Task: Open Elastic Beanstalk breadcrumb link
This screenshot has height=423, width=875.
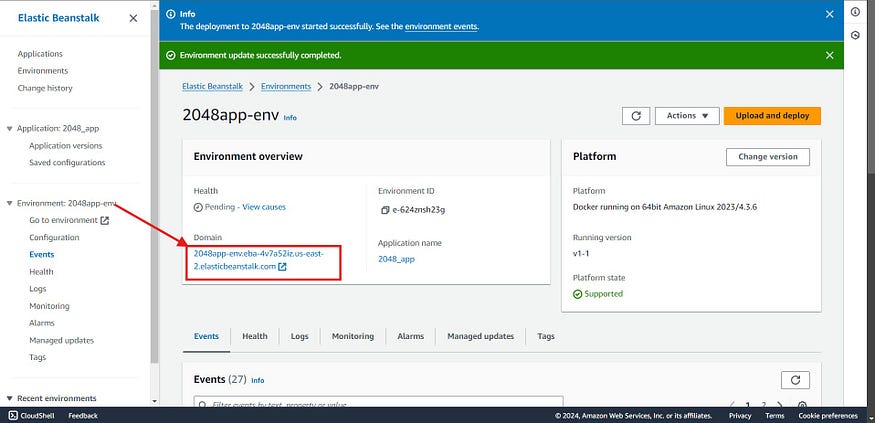Action: (213, 86)
